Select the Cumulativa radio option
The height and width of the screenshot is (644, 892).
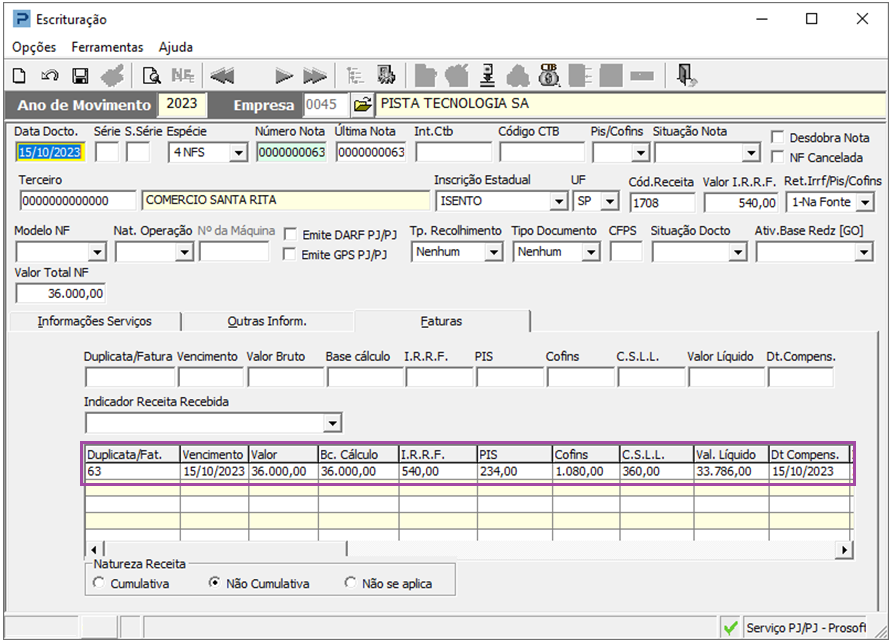(98, 583)
